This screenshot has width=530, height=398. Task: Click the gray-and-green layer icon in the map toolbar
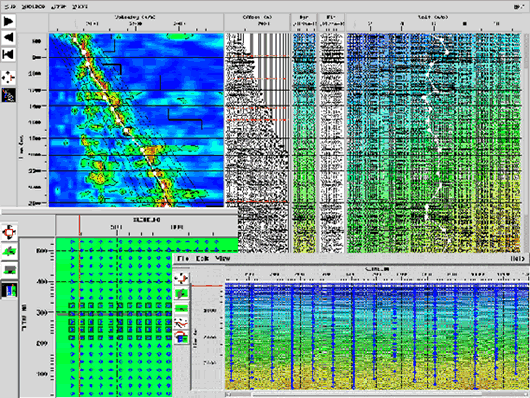tap(9, 270)
